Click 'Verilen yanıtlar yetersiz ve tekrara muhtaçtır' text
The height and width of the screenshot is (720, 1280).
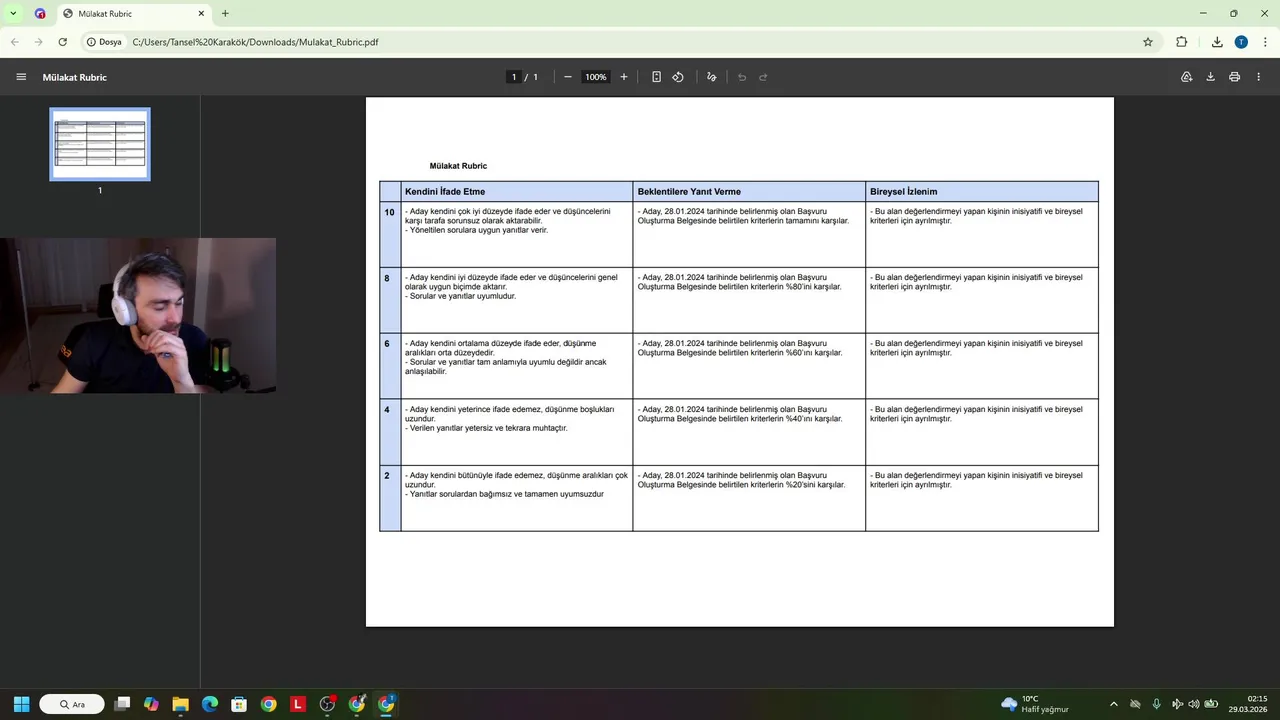tap(489, 428)
